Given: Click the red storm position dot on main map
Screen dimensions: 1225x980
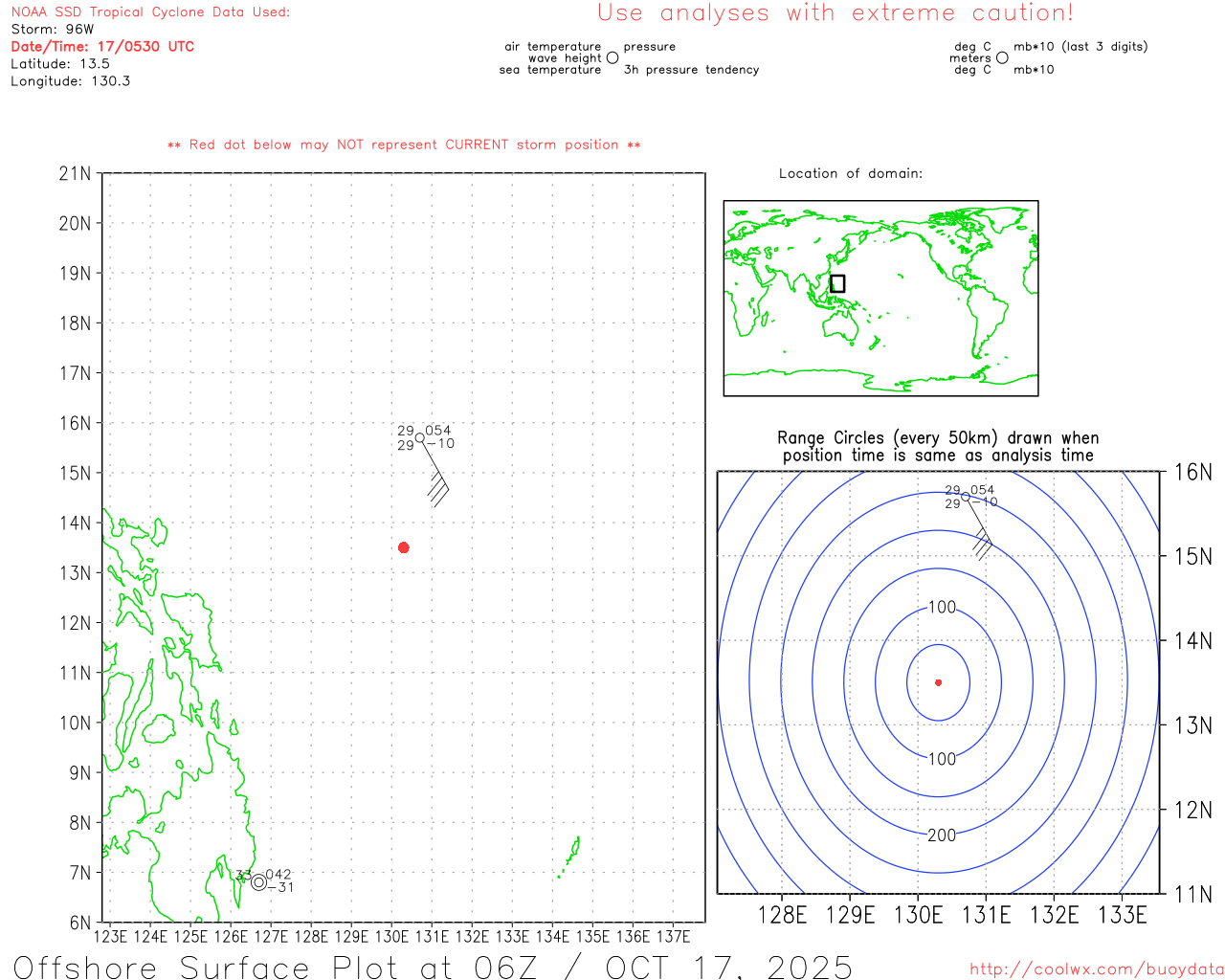Looking at the screenshot, I should coord(404,547).
